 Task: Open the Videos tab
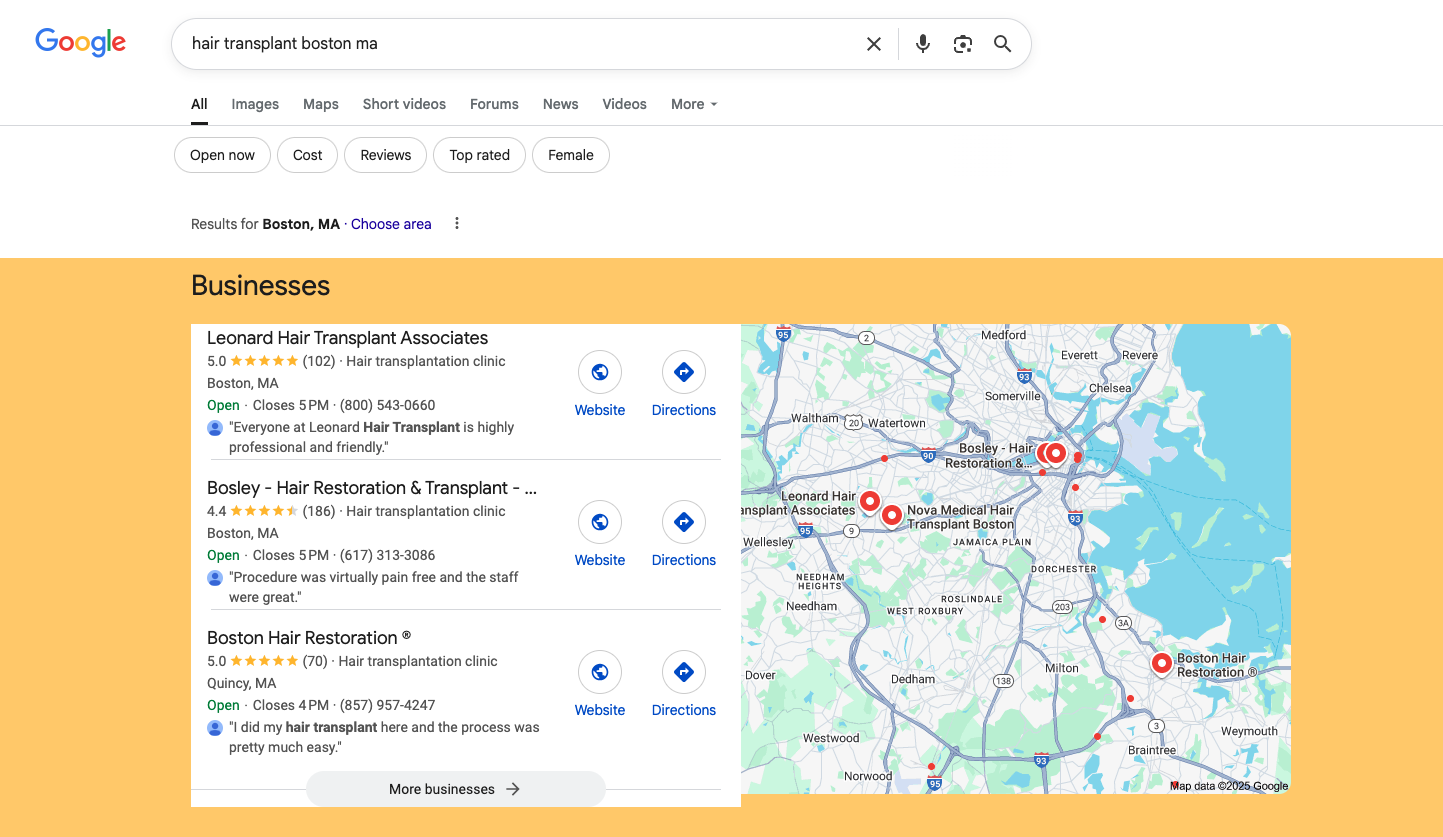[625, 104]
